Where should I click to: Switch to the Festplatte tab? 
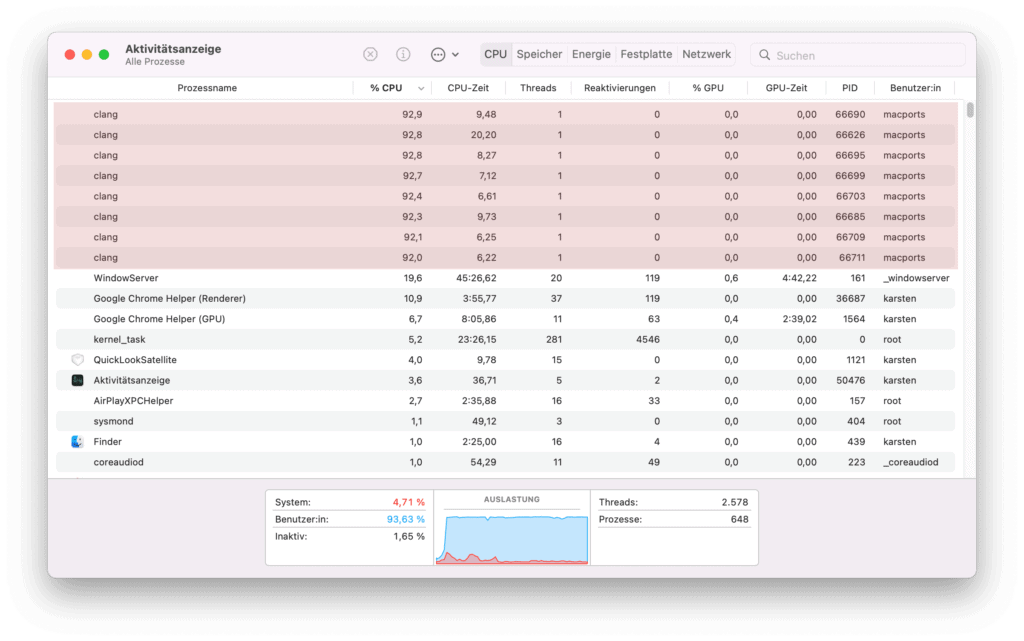coord(646,54)
